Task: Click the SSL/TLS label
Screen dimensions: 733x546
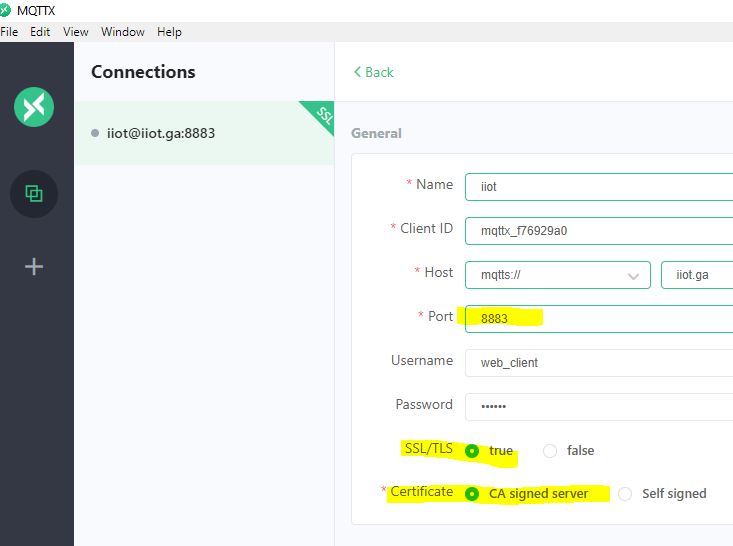Action: pyautogui.click(x=429, y=448)
